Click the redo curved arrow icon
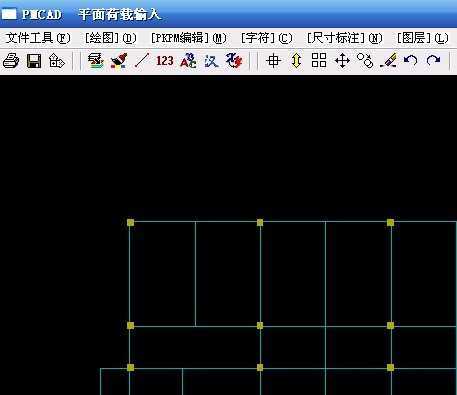Screen dimensions: 457x395 pyautogui.click(x=433, y=61)
